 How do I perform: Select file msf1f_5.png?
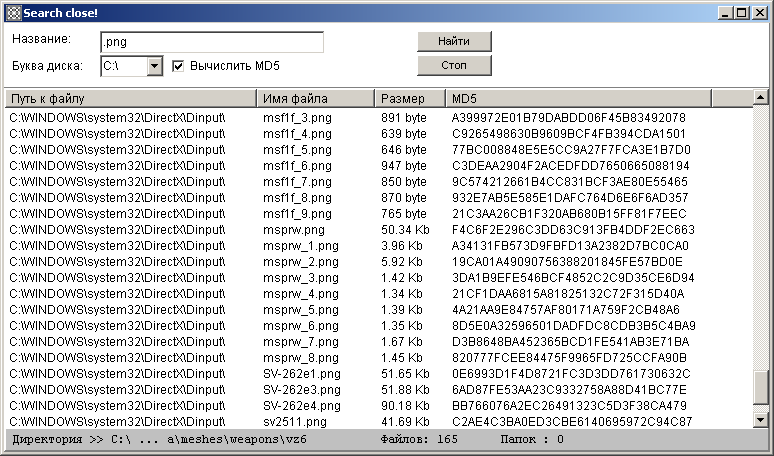[297, 150]
